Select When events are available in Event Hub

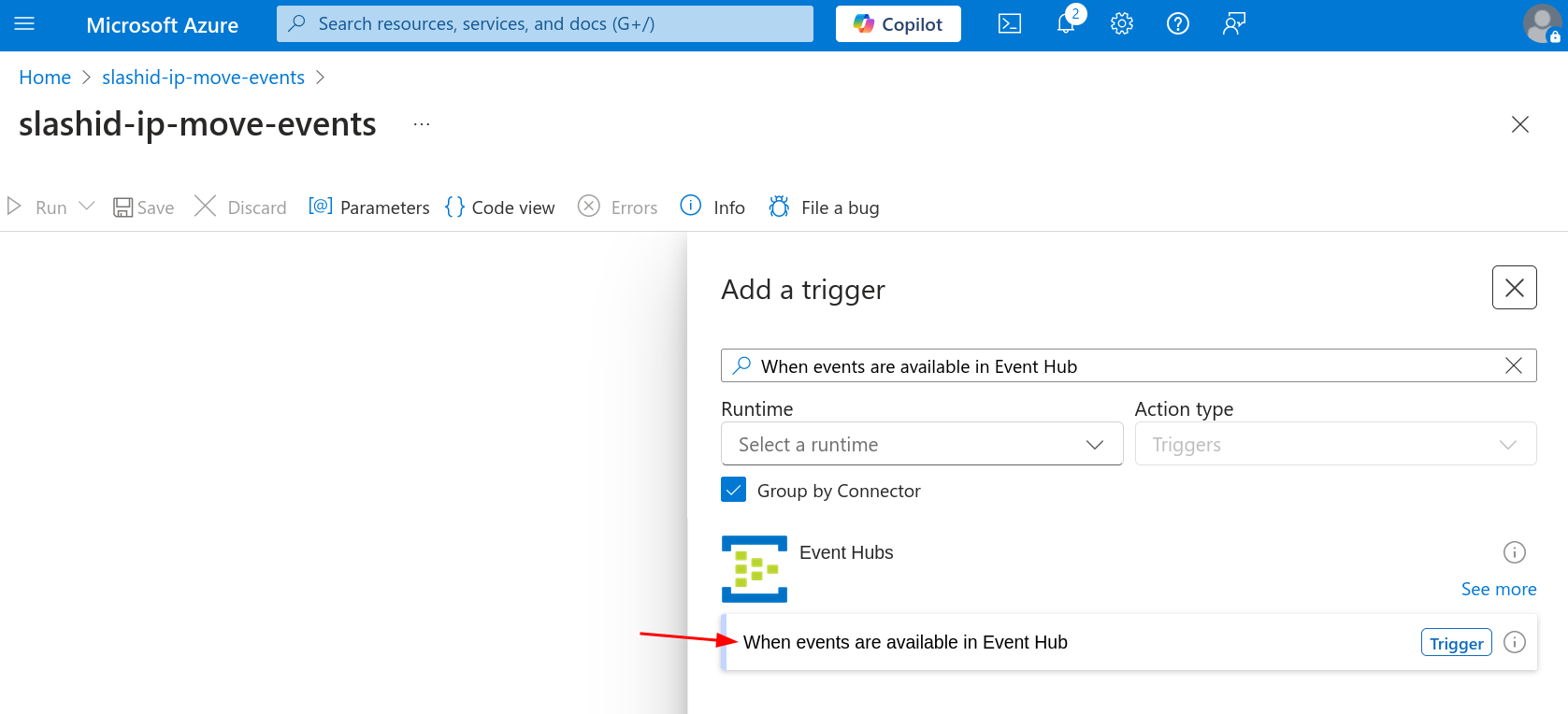[1129, 642]
